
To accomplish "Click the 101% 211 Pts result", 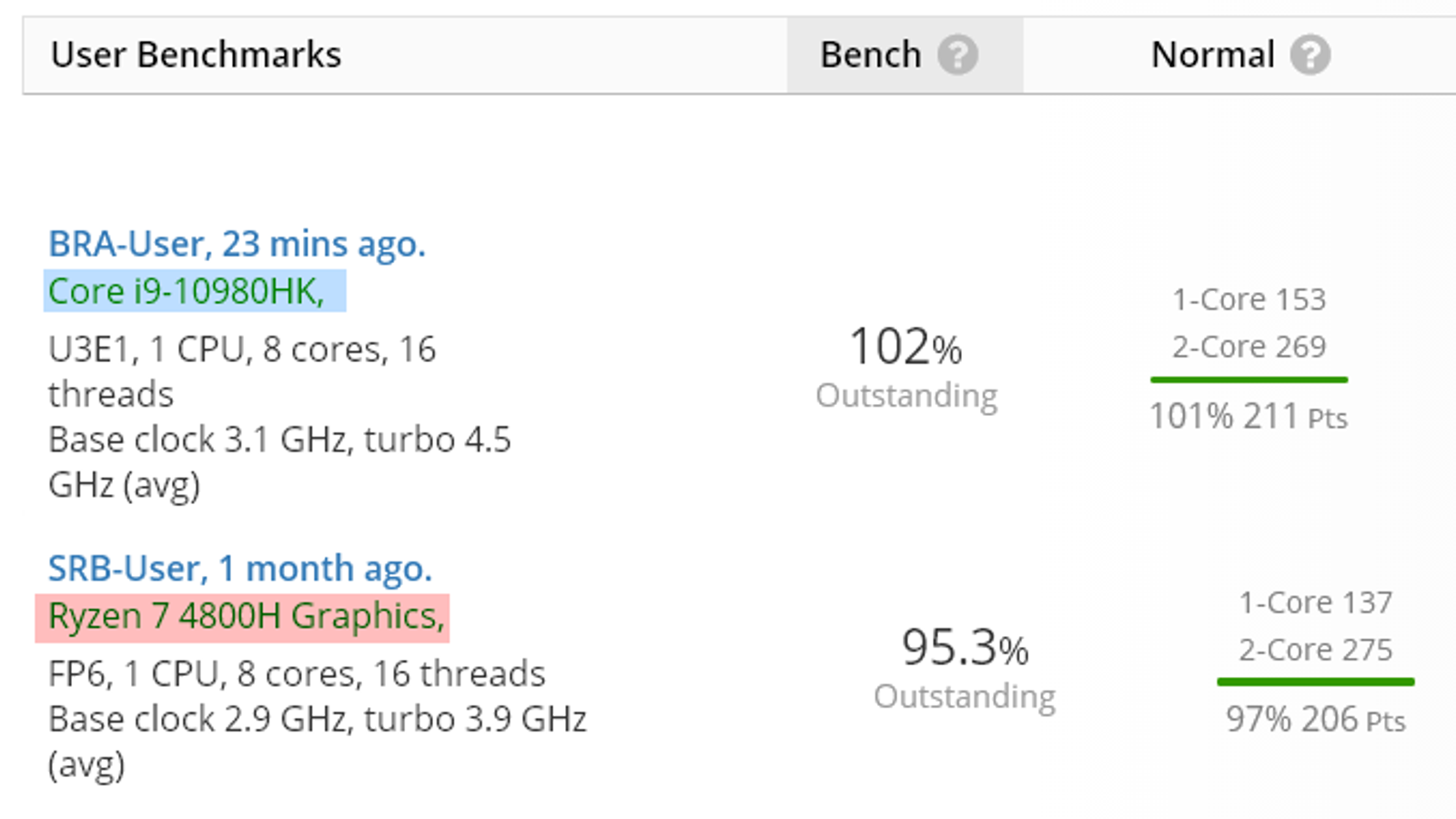I will (1248, 417).
